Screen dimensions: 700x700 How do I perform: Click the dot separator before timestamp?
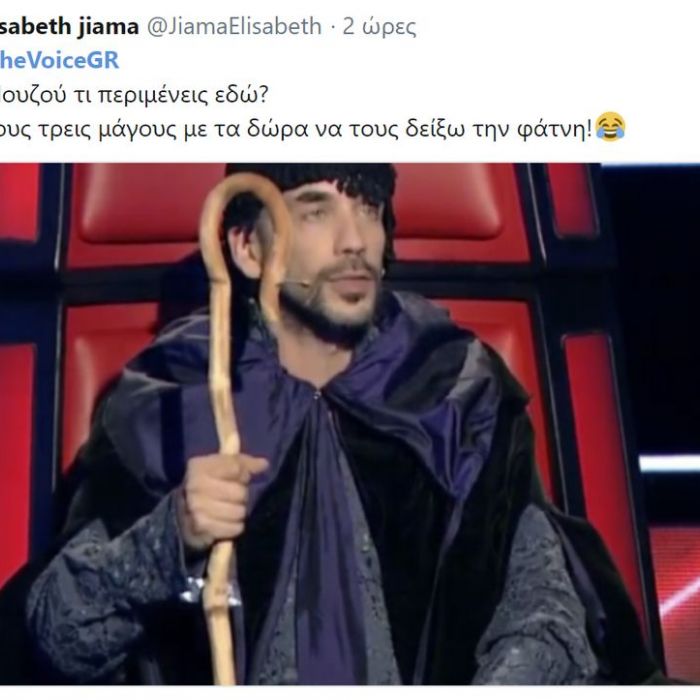click(333, 29)
